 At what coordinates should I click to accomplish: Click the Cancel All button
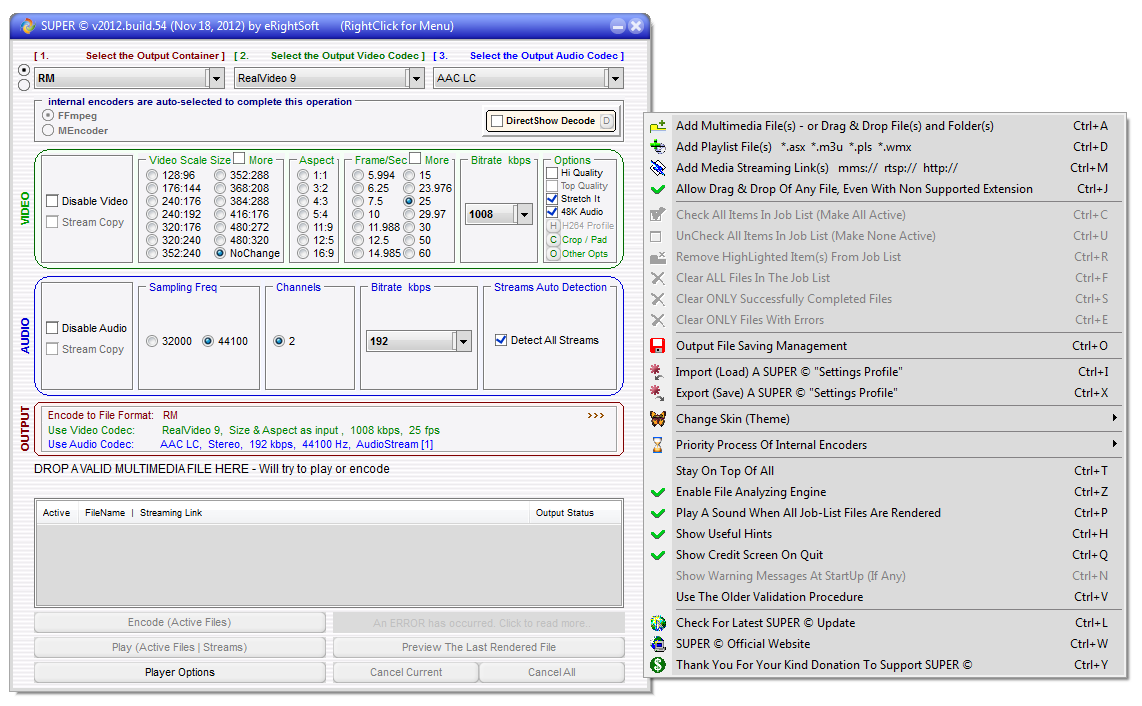(552, 672)
